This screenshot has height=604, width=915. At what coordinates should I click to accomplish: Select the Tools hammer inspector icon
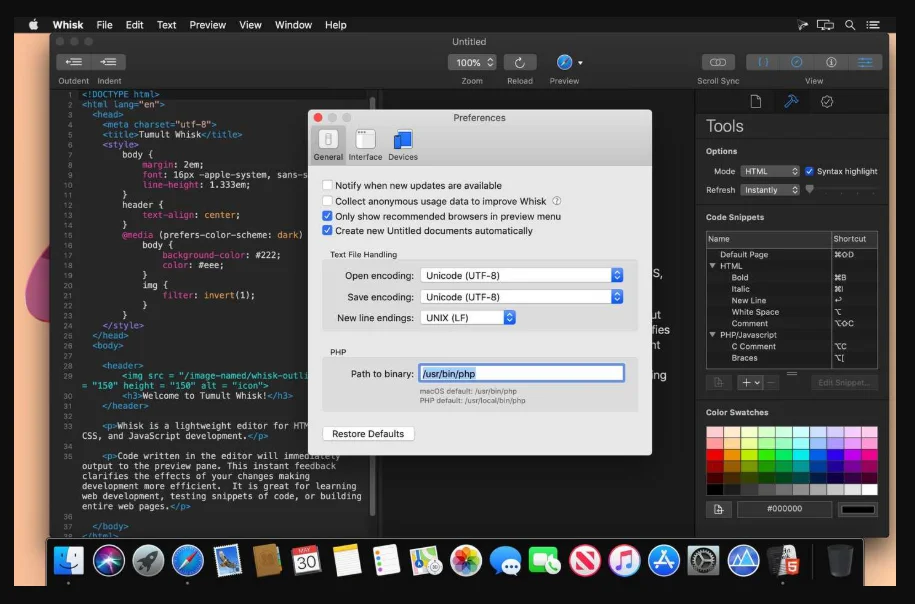(791, 102)
